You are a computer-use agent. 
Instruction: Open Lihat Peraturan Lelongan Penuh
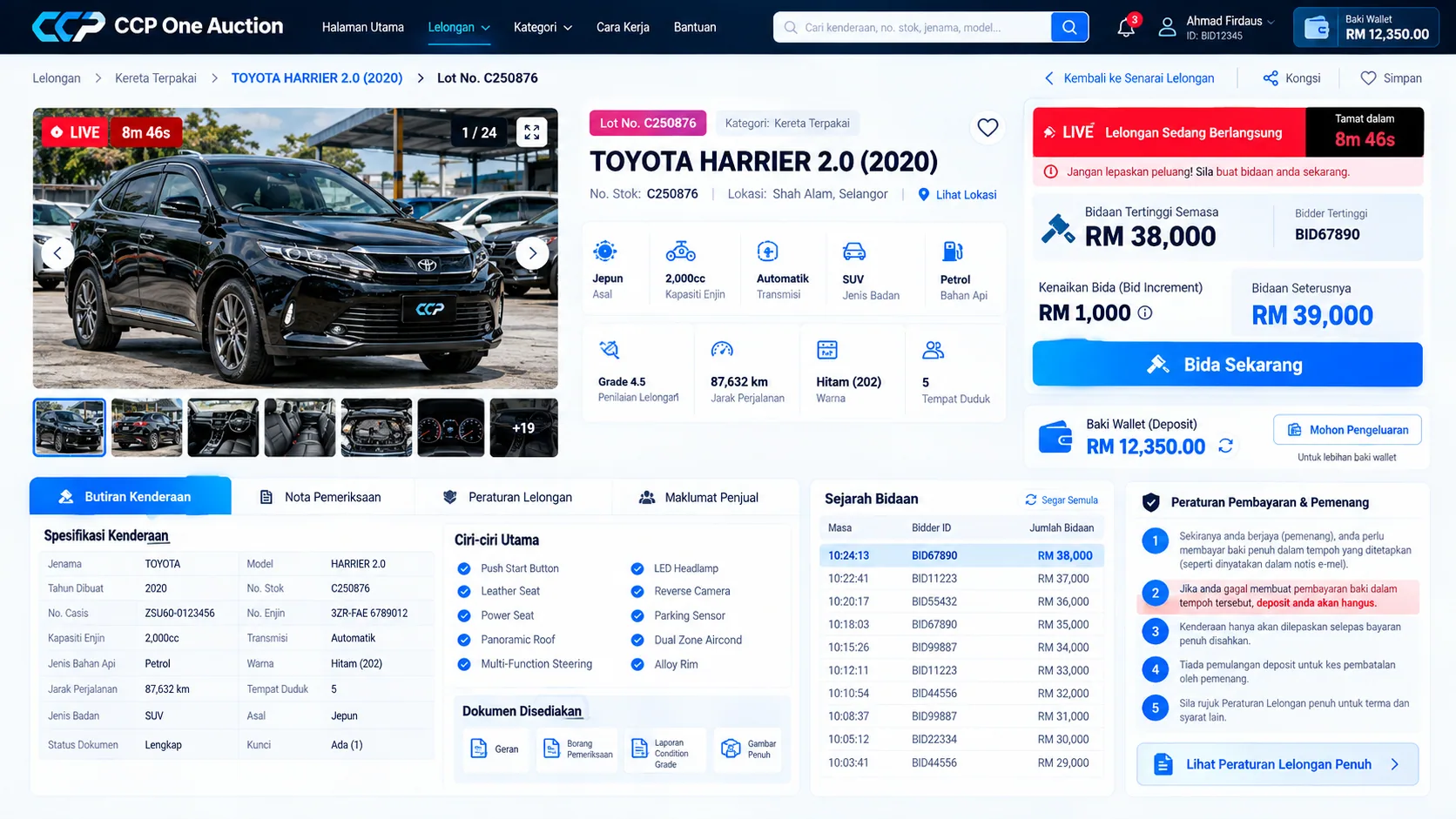click(x=1277, y=764)
